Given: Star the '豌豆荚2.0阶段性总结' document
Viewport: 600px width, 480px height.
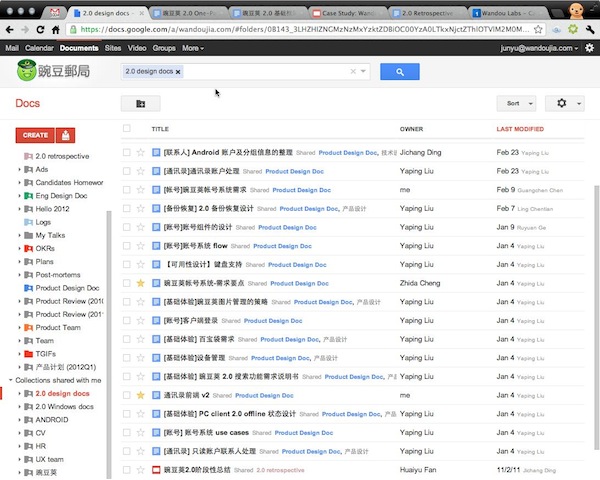Looking at the screenshot, I should click(141, 469).
